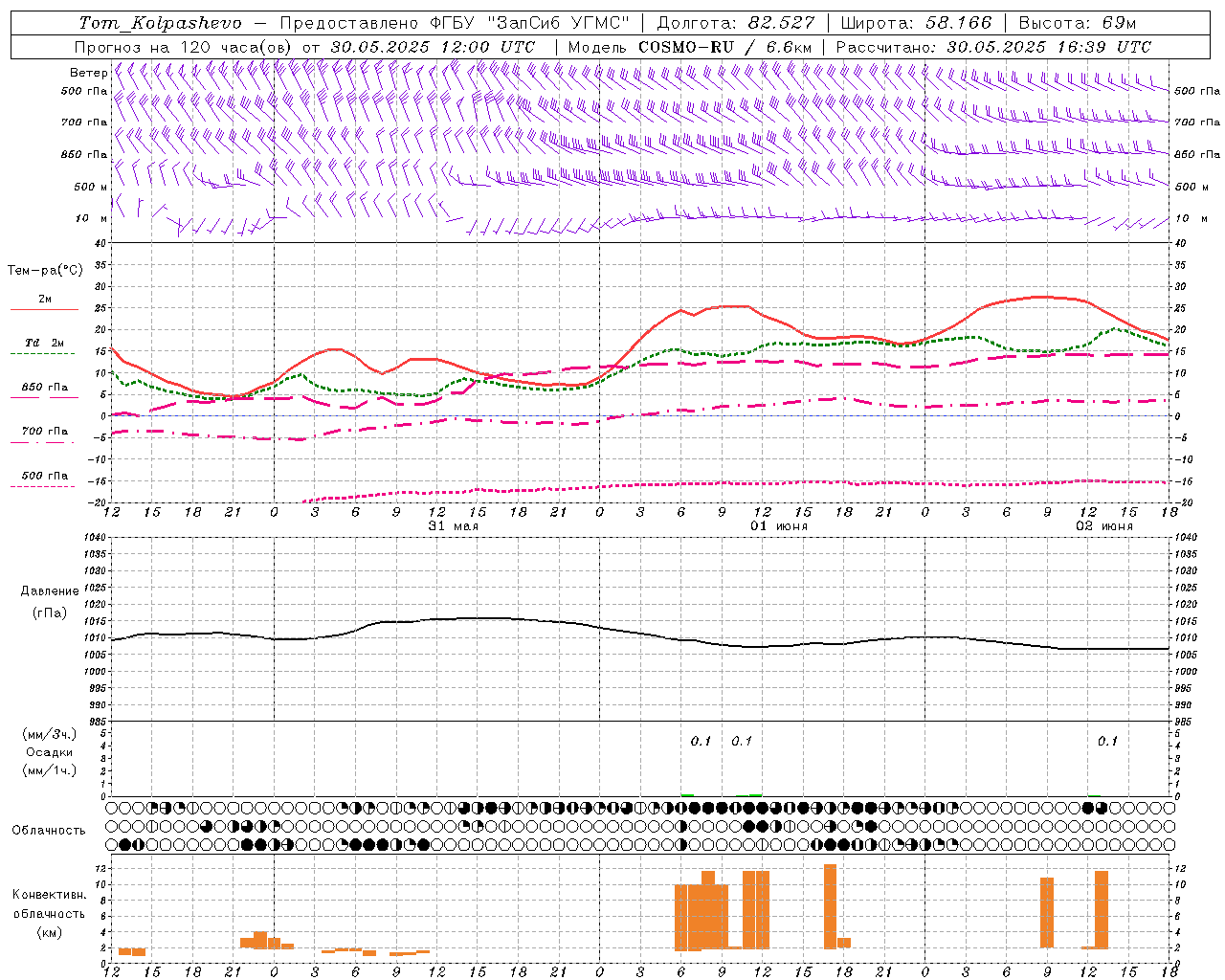Select the 'Долгота: 82.527' header field

(x=736, y=22)
